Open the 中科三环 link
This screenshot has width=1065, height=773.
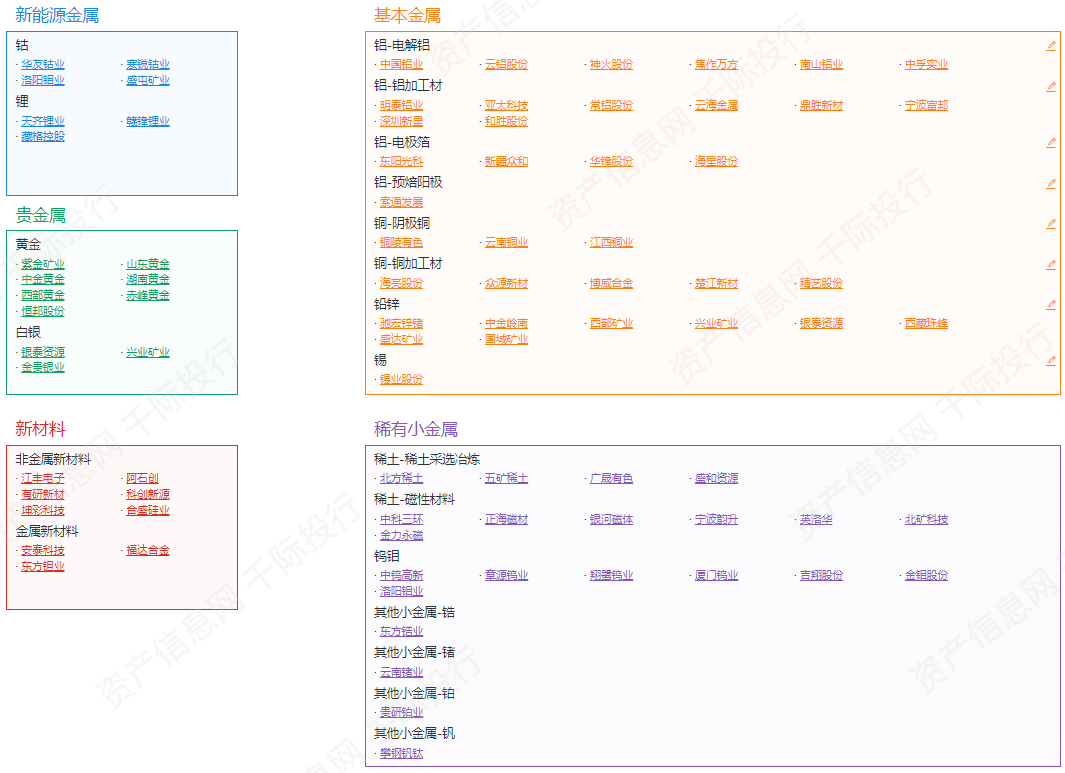[401, 520]
